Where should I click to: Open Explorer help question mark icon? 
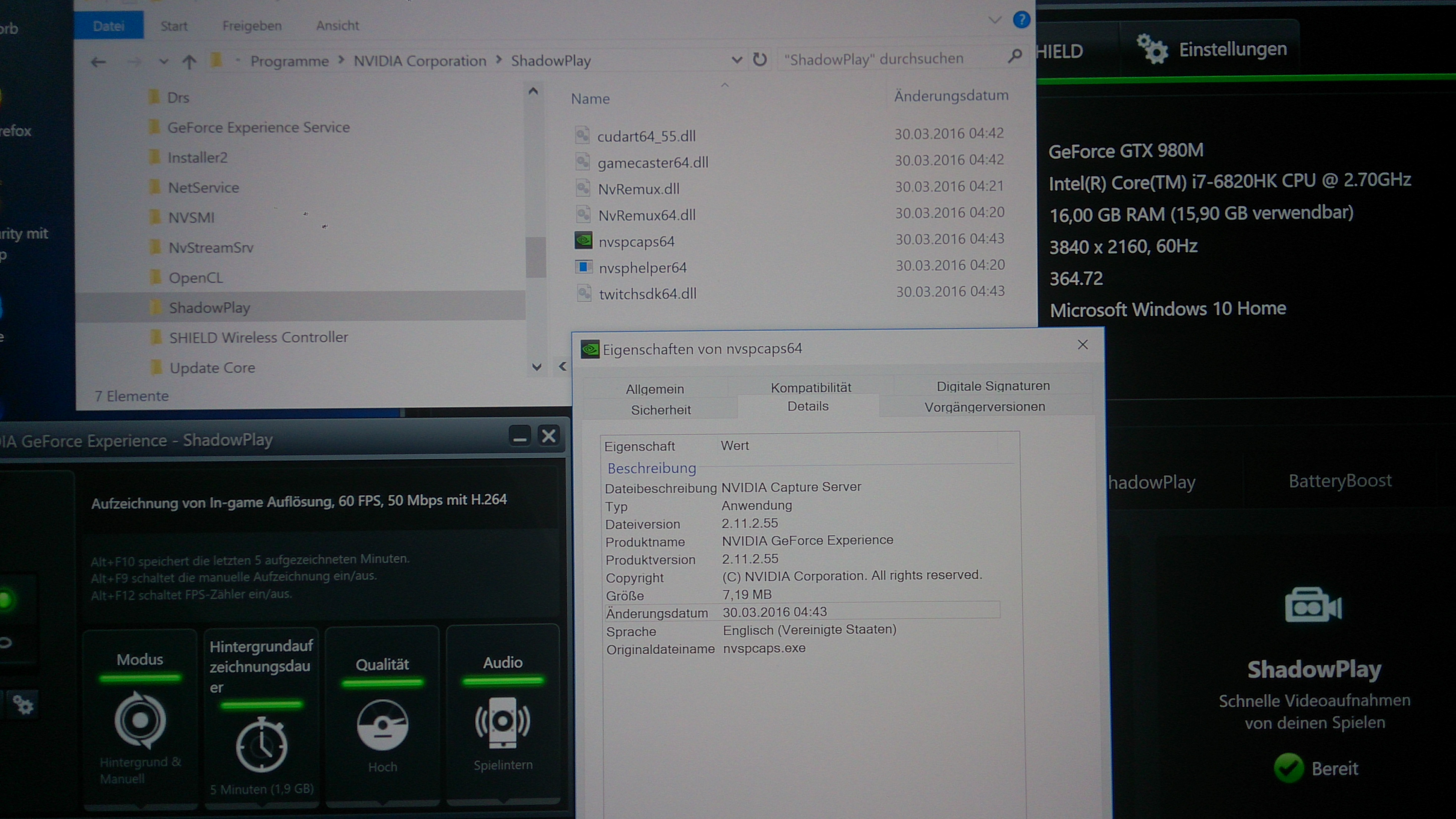click(1021, 20)
